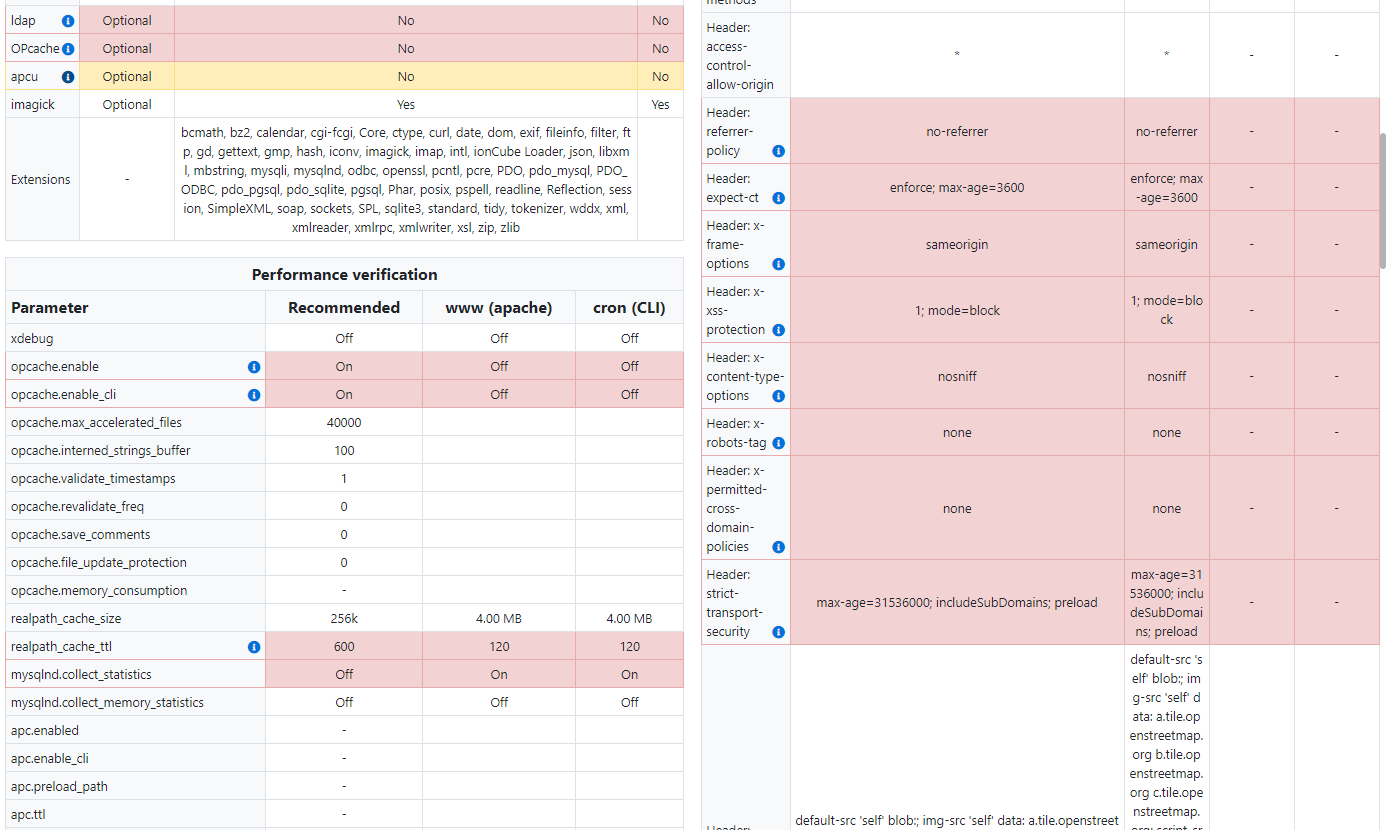The image size is (1388, 830).
Task: Click info icon for expect-ct header
Action: click(x=779, y=199)
